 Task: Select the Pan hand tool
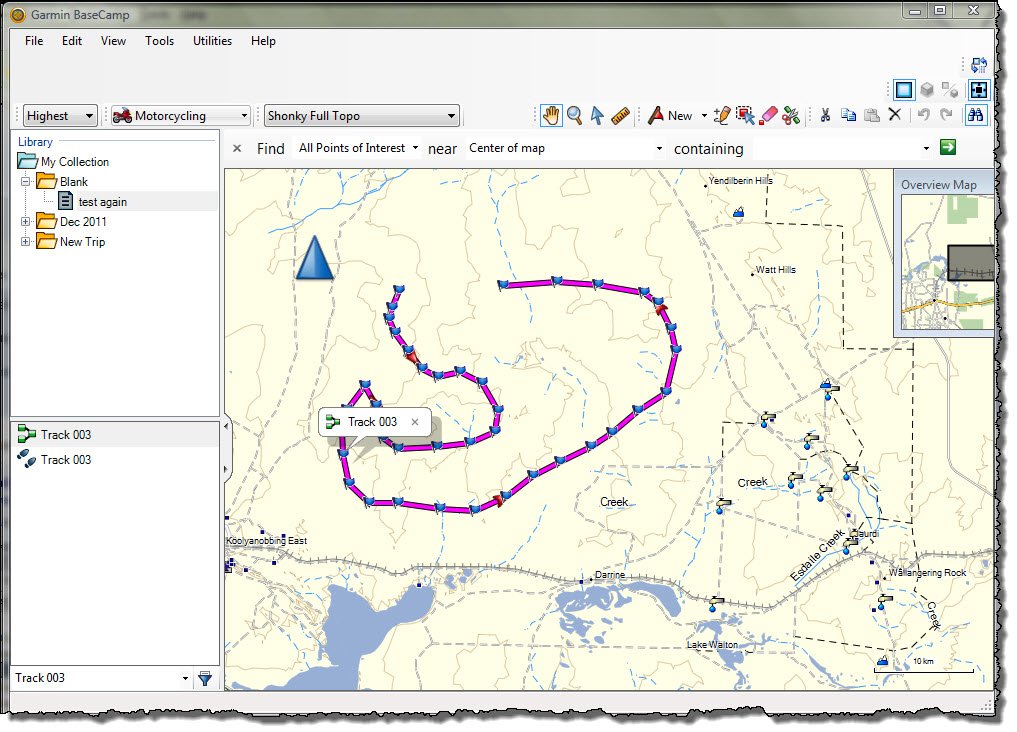pyautogui.click(x=551, y=115)
